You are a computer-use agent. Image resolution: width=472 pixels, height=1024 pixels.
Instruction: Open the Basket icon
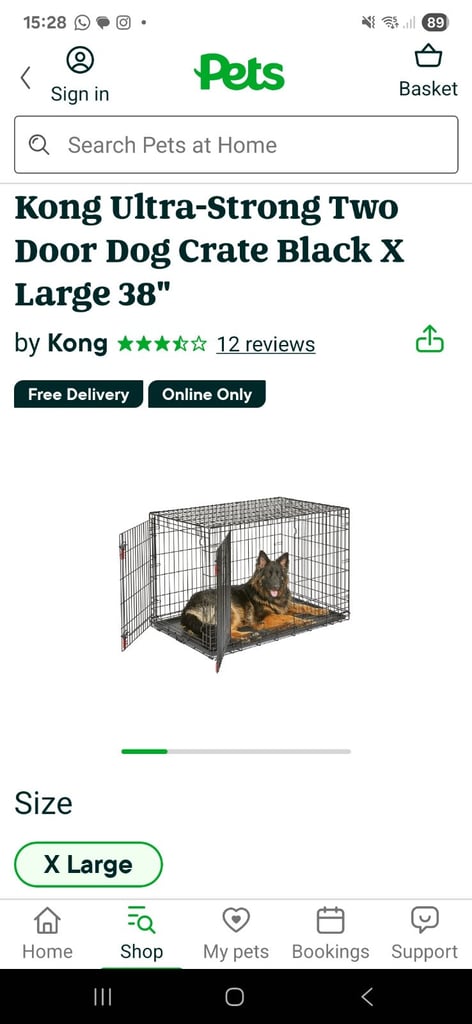(428, 56)
